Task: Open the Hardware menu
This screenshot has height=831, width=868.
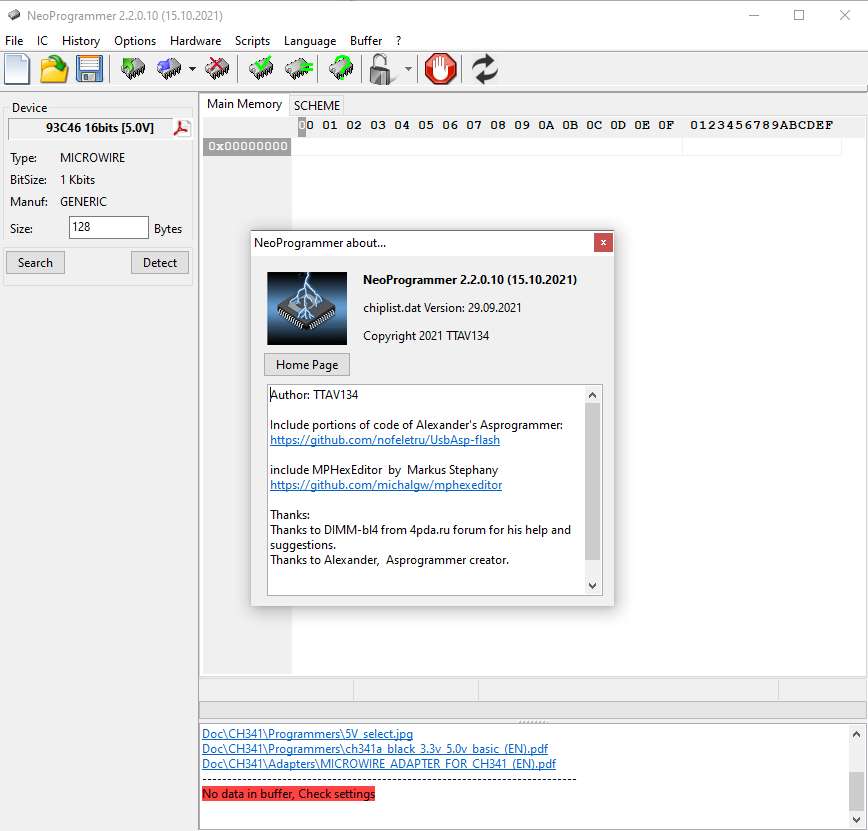Action: [x=195, y=41]
